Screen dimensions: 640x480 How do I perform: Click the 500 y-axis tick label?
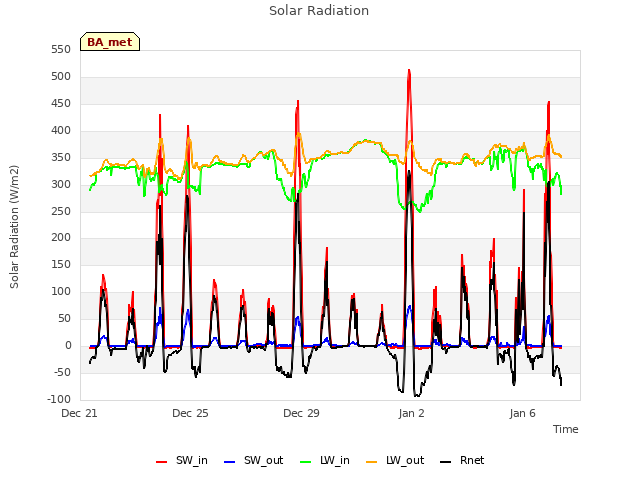[61, 77]
